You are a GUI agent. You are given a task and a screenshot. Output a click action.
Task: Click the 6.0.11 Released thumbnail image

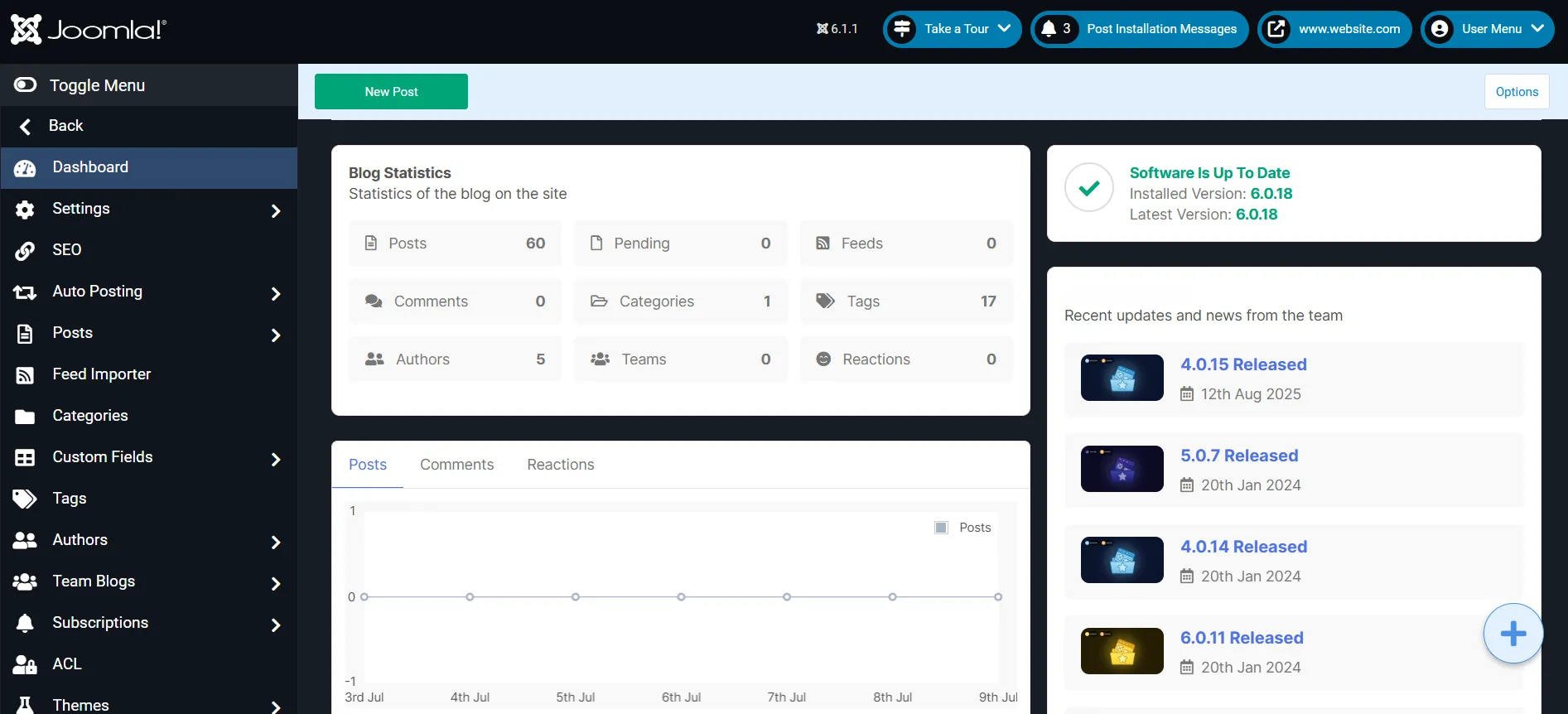(x=1122, y=651)
